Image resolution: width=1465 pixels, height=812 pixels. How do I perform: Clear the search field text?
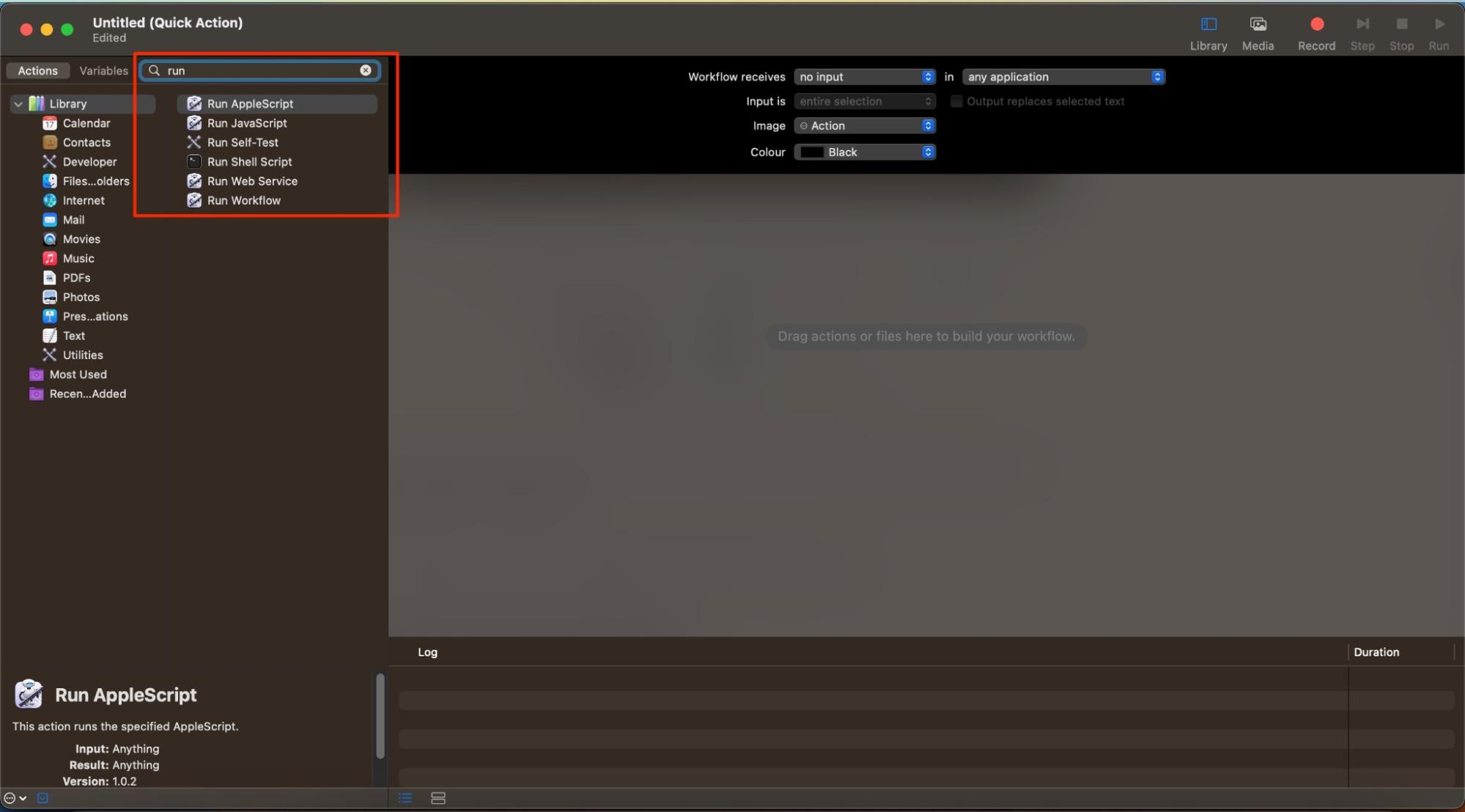(365, 70)
